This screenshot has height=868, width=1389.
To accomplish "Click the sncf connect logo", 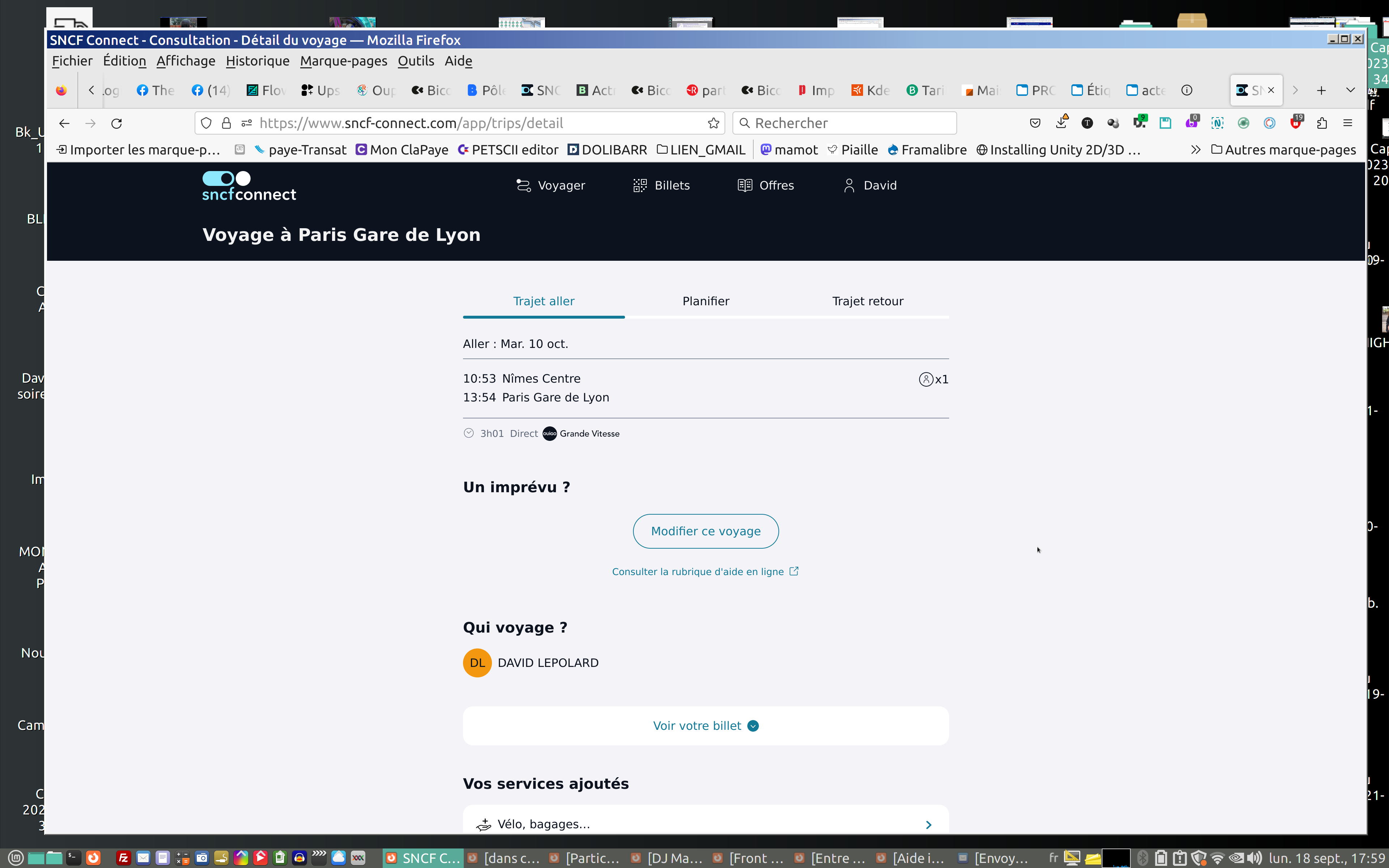I will tap(249, 186).
